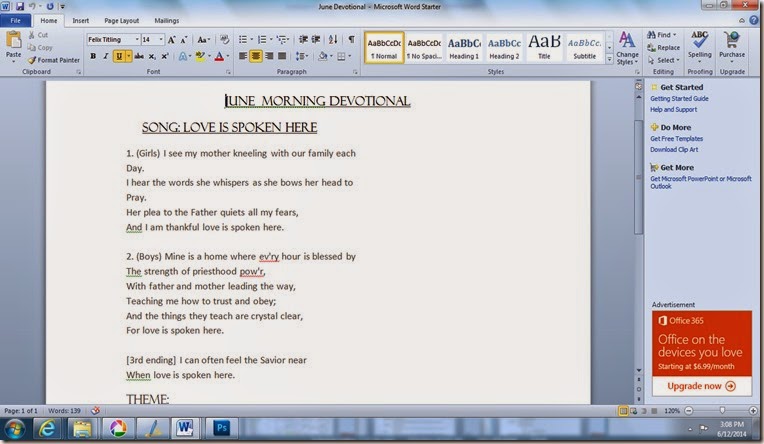Image resolution: width=764 pixels, height=444 pixels.
Task: Click the Get Free Templates link
Action: pos(676,138)
